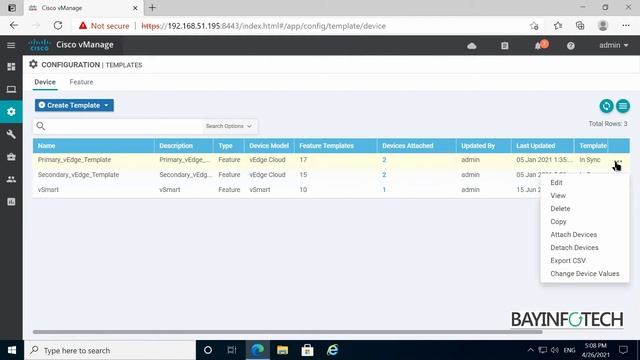This screenshot has height=360, width=640.
Task: Choose Attach Devices from the menu
Action: pyautogui.click(x=573, y=235)
